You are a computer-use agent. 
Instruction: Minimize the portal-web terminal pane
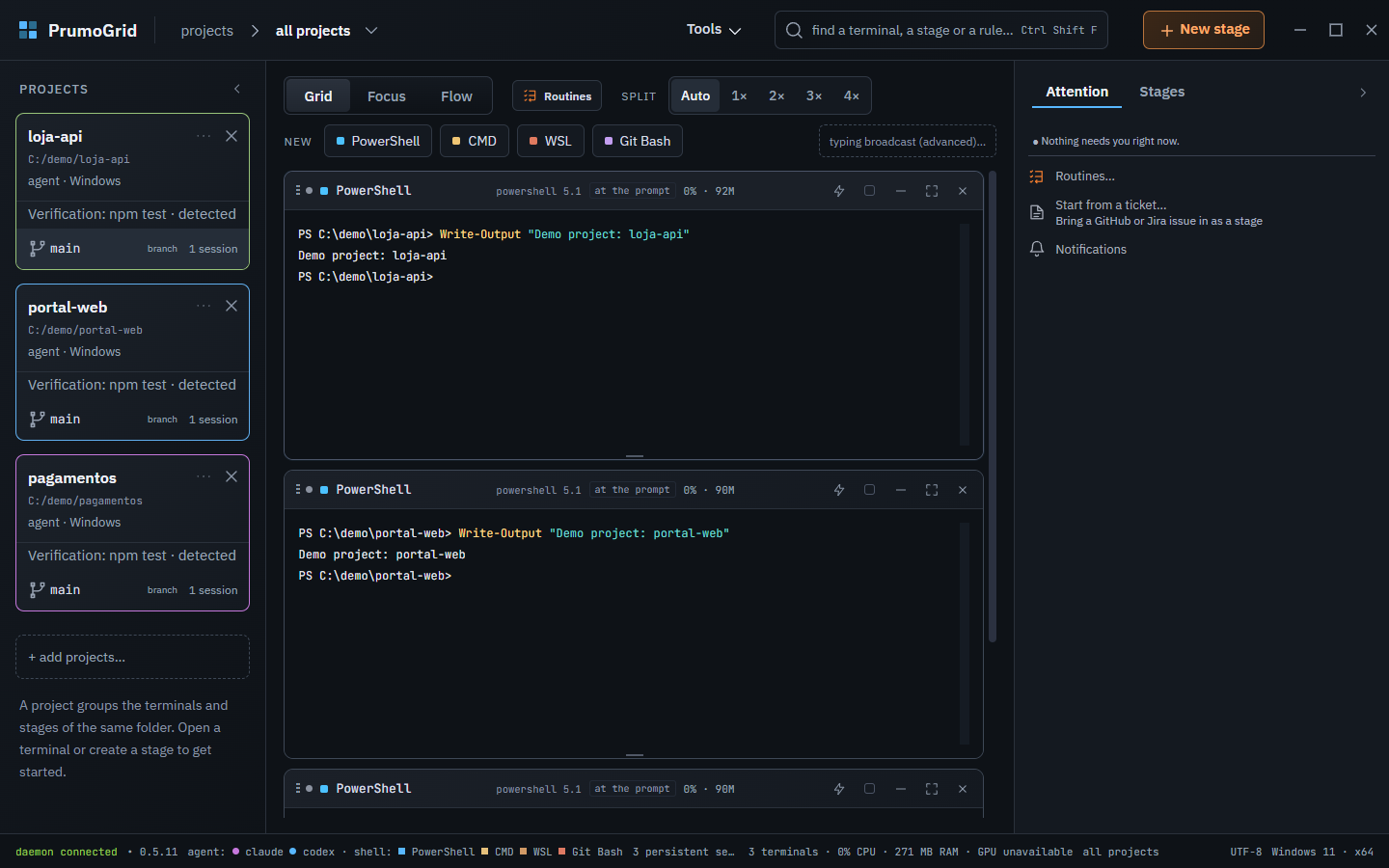tap(901, 490)
